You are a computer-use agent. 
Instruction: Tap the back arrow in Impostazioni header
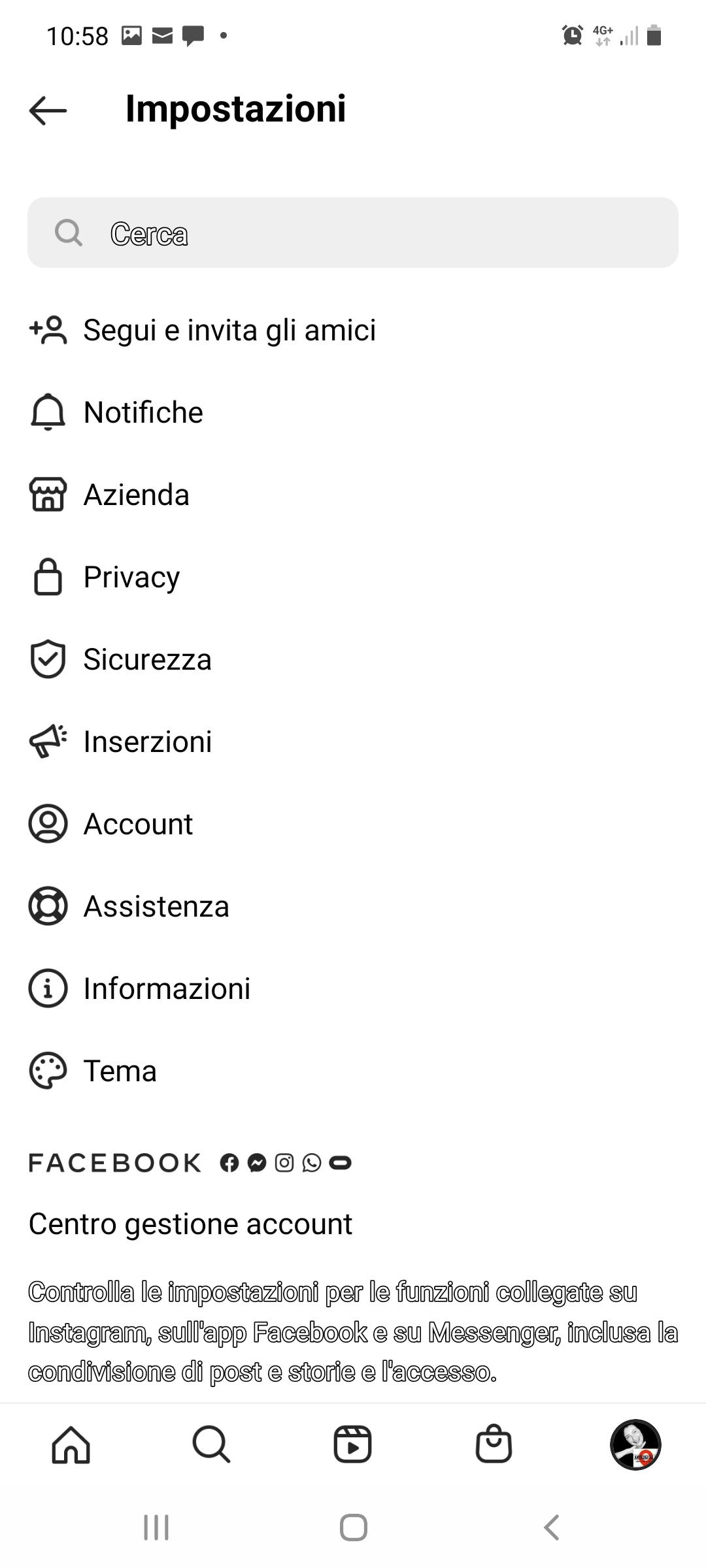(x=48, y=110)
